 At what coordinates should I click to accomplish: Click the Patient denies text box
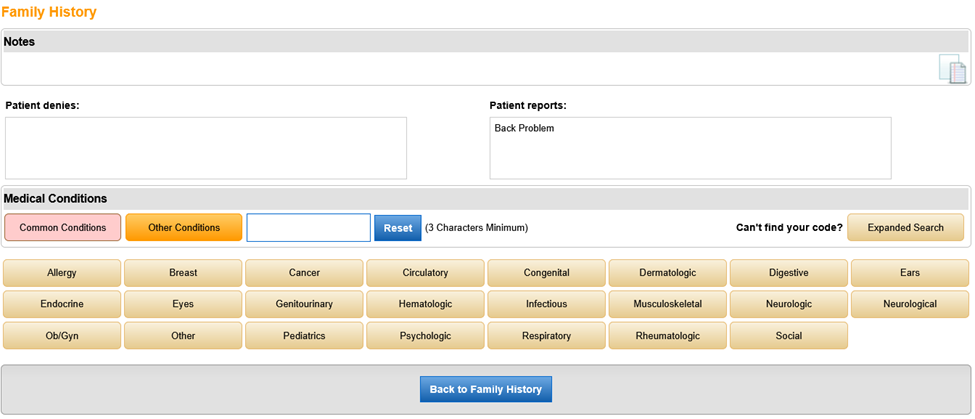206,148
